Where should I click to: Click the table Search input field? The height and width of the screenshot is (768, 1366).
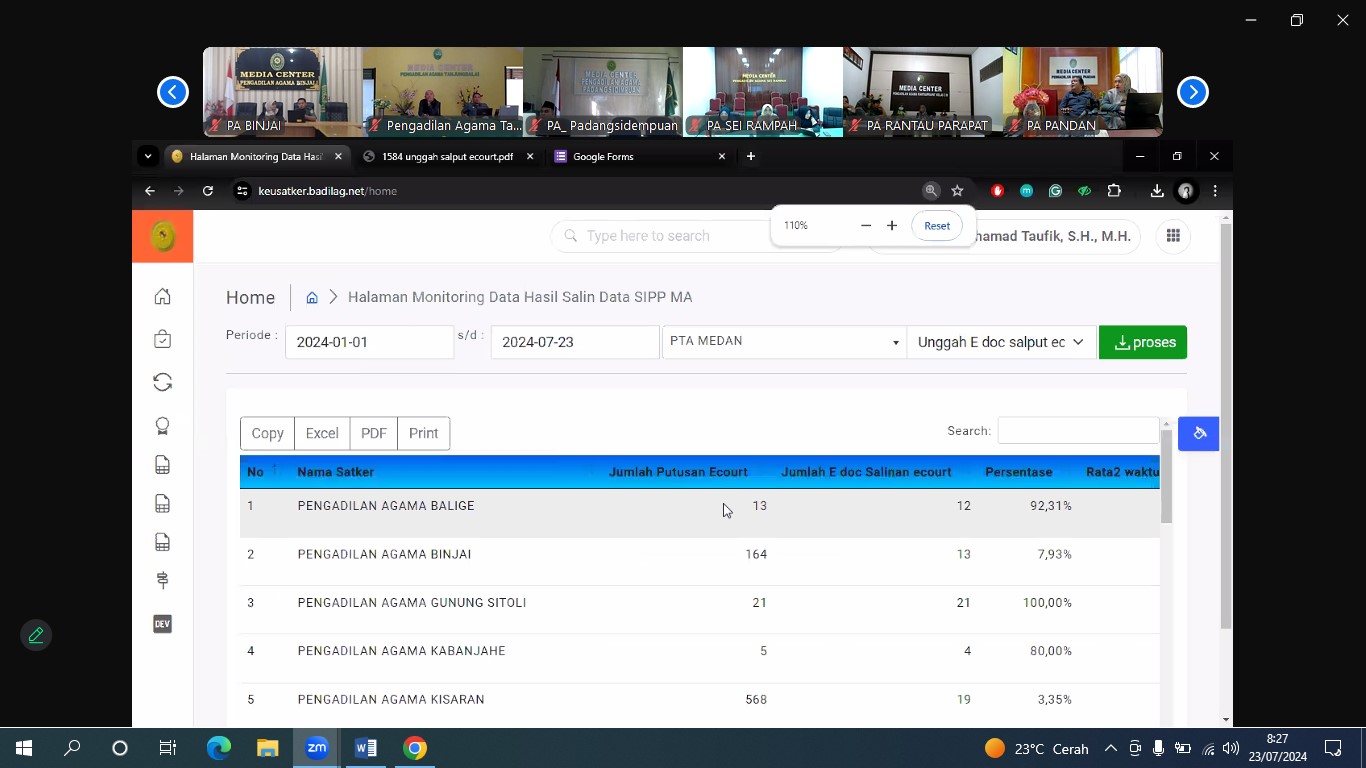click(1077, 431)
